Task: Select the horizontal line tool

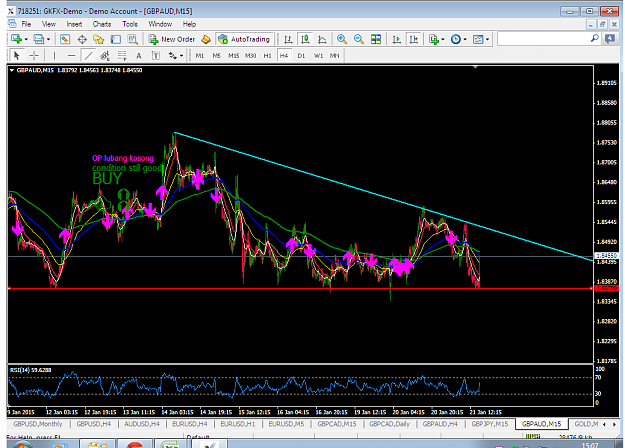Action: coord(71,55)
